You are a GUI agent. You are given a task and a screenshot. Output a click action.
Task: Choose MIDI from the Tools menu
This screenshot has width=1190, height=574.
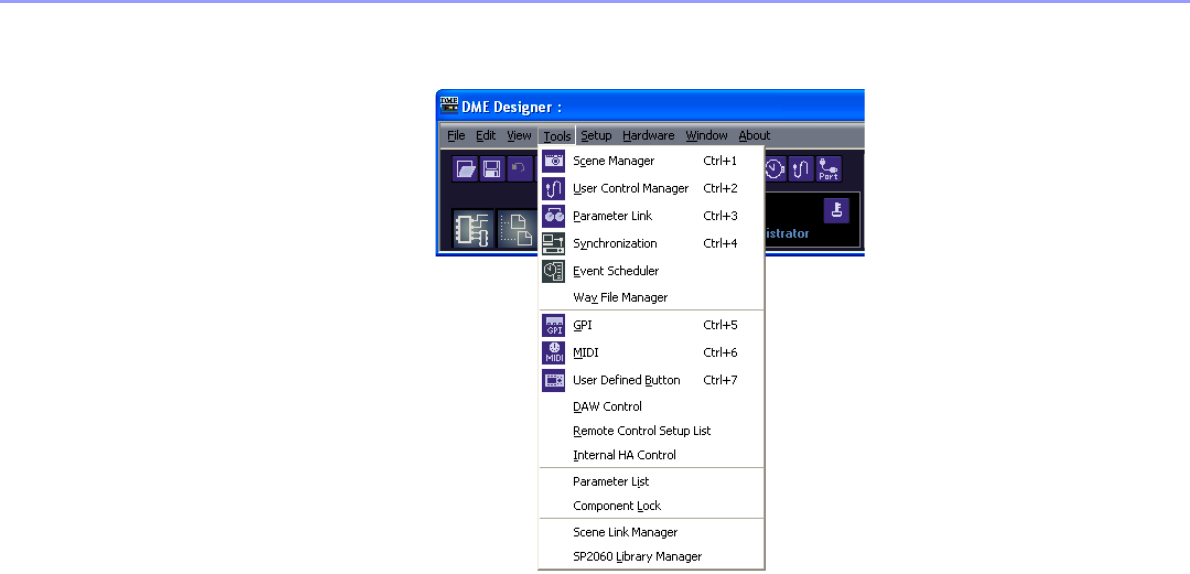tap(651, 352)
